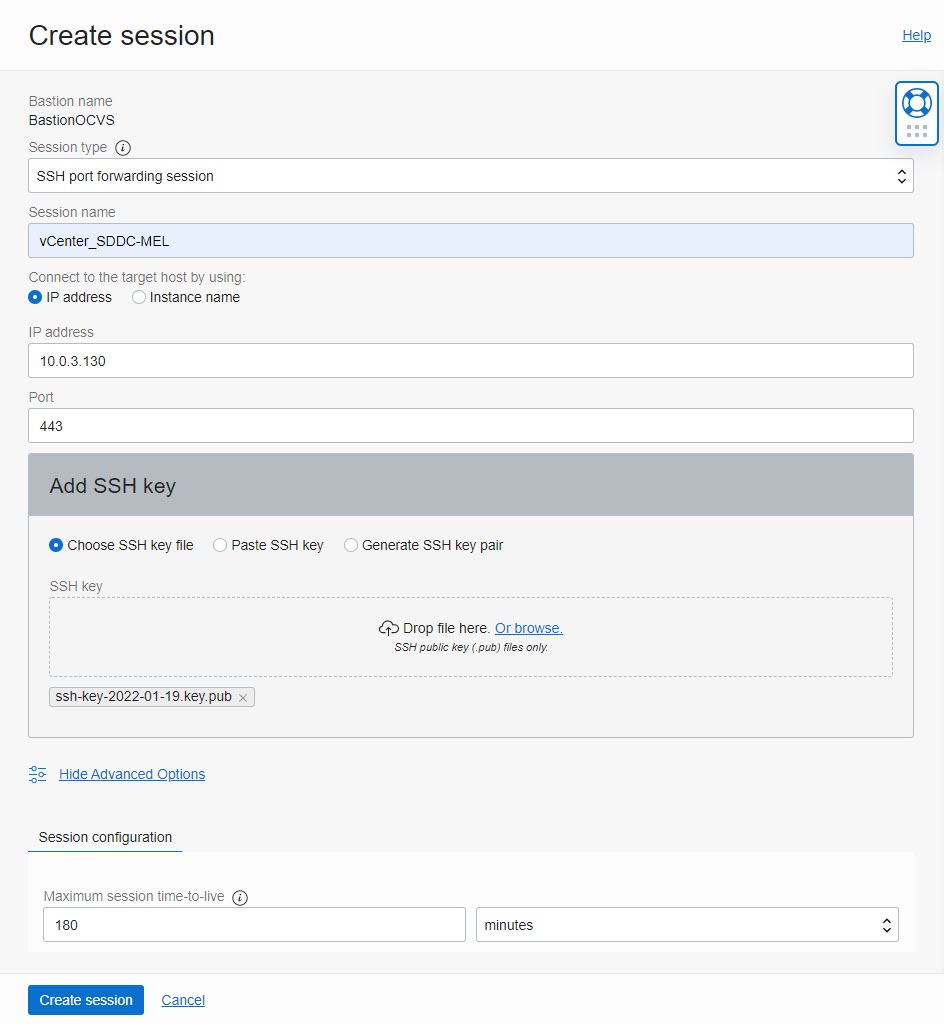This screenshot has height=1025, width=944.
Task: Click the Create session button
Action: point(85,999)
